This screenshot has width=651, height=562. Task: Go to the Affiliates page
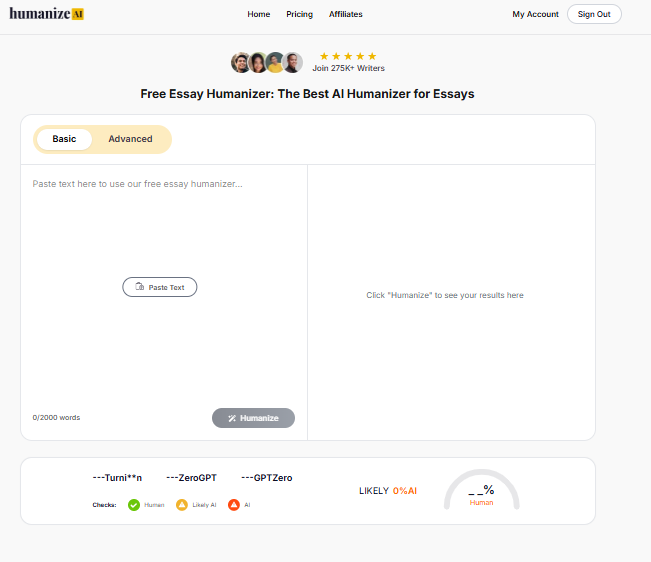coord(345,14)
